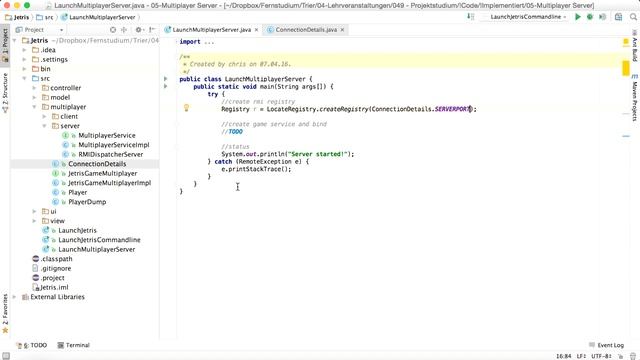Run the LaunchJetrisCommandline configuration

(578, 17)
